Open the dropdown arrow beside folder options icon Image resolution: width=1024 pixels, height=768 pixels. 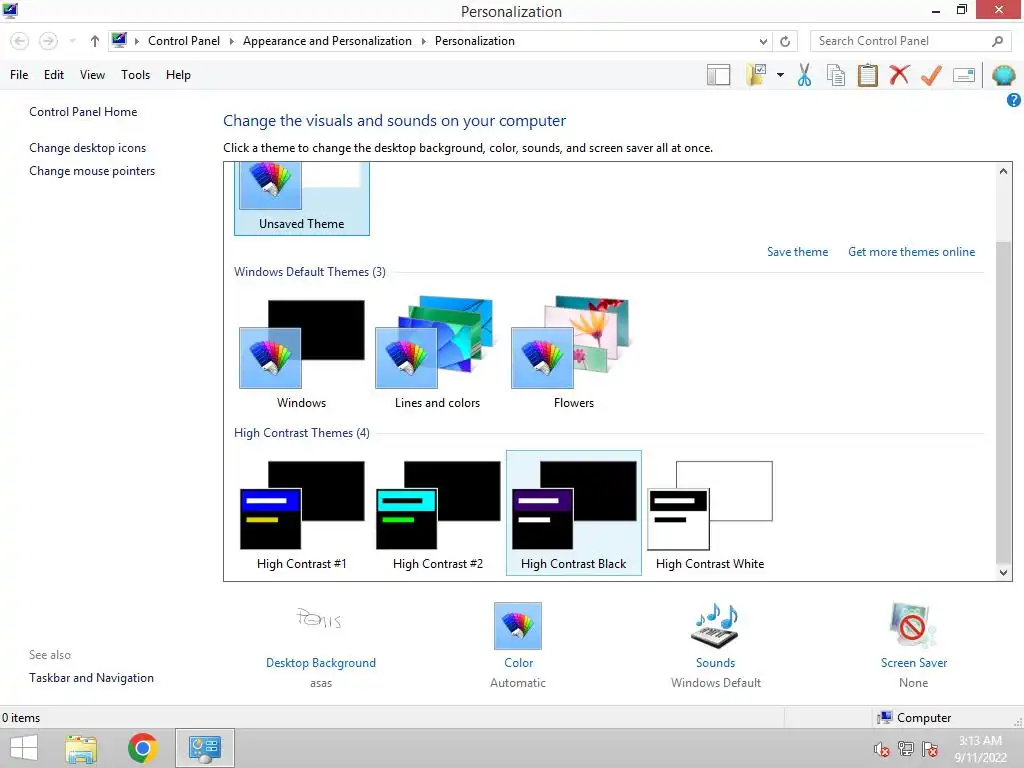(x=780, y=75)
